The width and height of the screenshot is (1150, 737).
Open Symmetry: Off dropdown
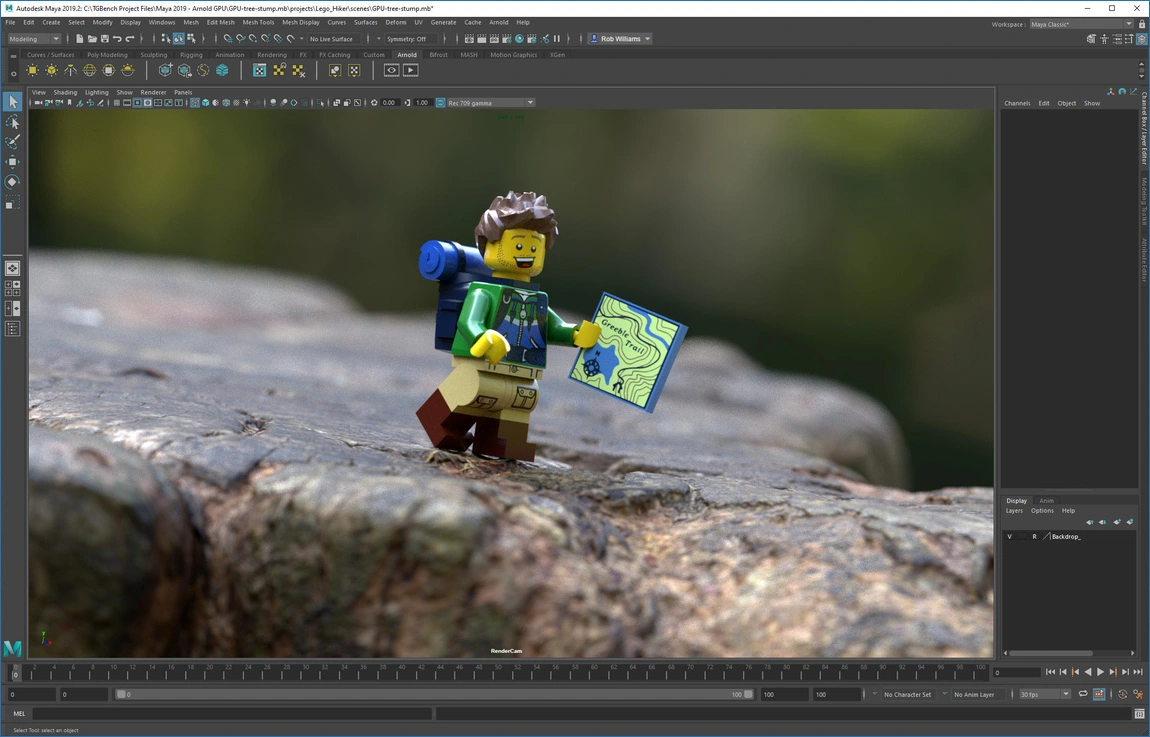[410, 39]
